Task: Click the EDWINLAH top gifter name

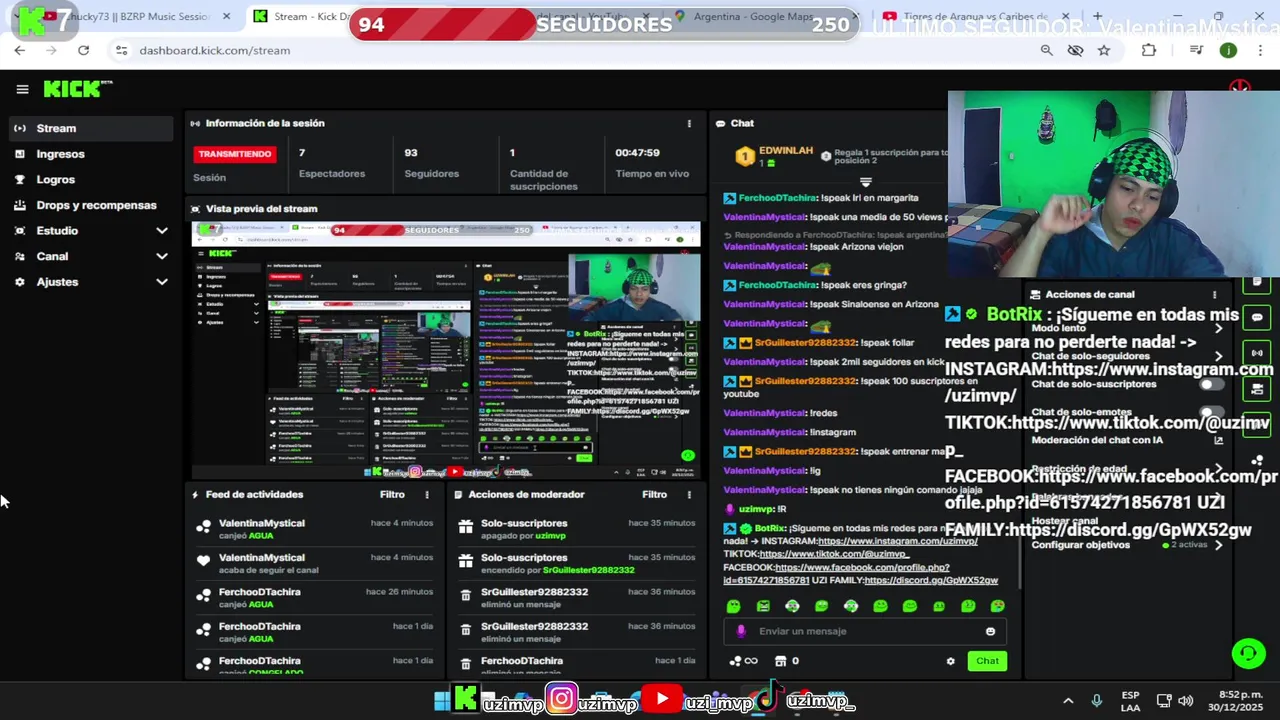Action: click(x=786, y=150)
